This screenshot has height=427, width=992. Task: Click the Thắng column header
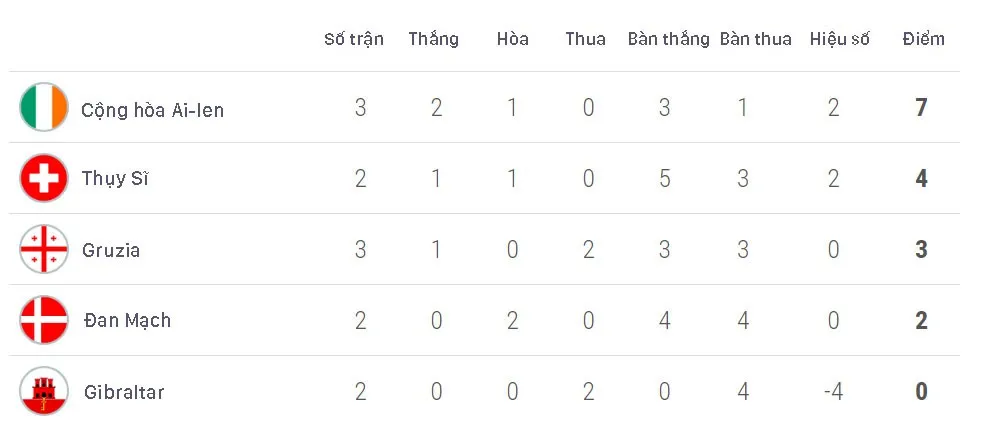click(x=433, y=39)
